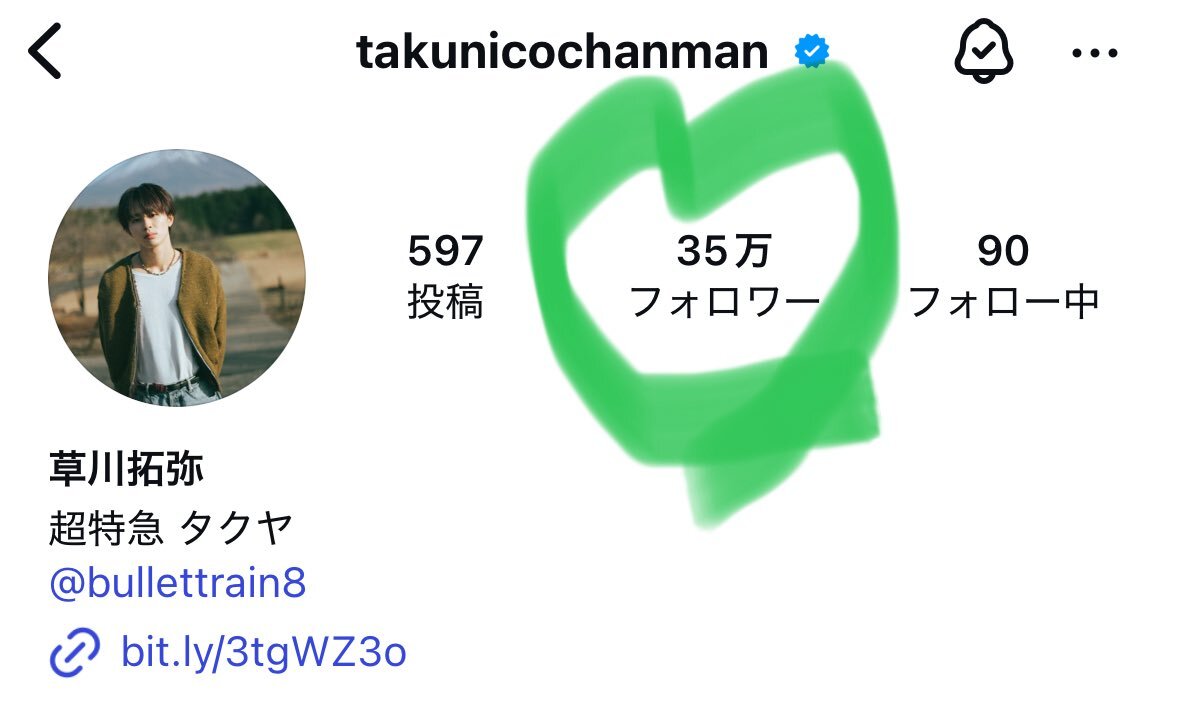
Task: Open the @bullettrain8 mention
Action: coord(177,583)
